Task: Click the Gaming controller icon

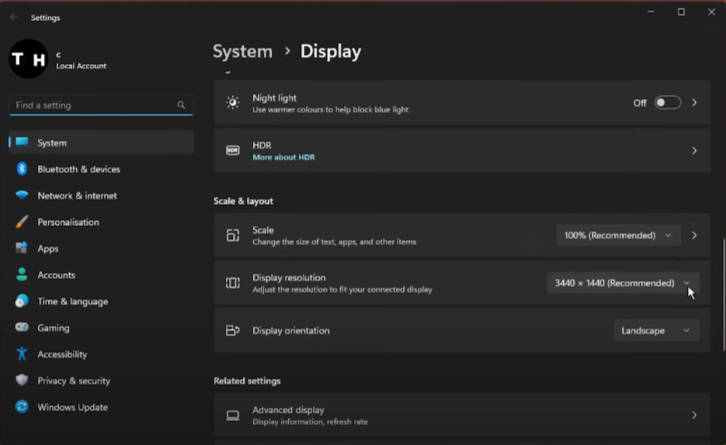Action: coord(21,328)
